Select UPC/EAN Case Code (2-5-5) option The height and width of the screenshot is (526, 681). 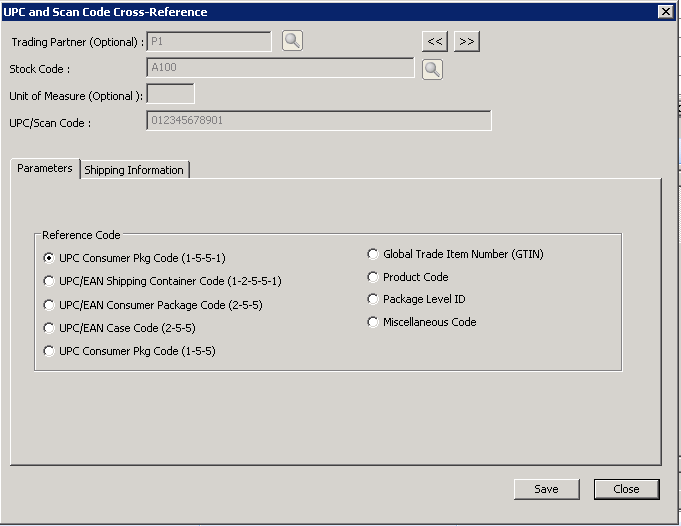(49, 328)
